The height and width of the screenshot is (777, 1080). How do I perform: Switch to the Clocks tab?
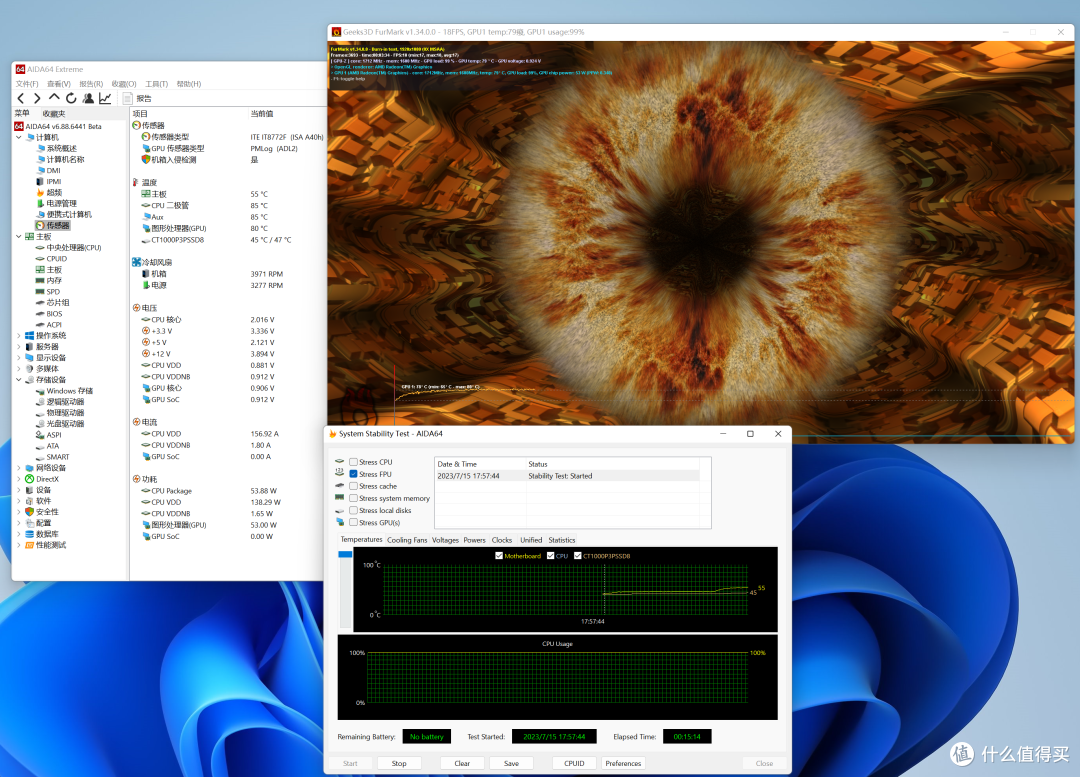(501, 540)
